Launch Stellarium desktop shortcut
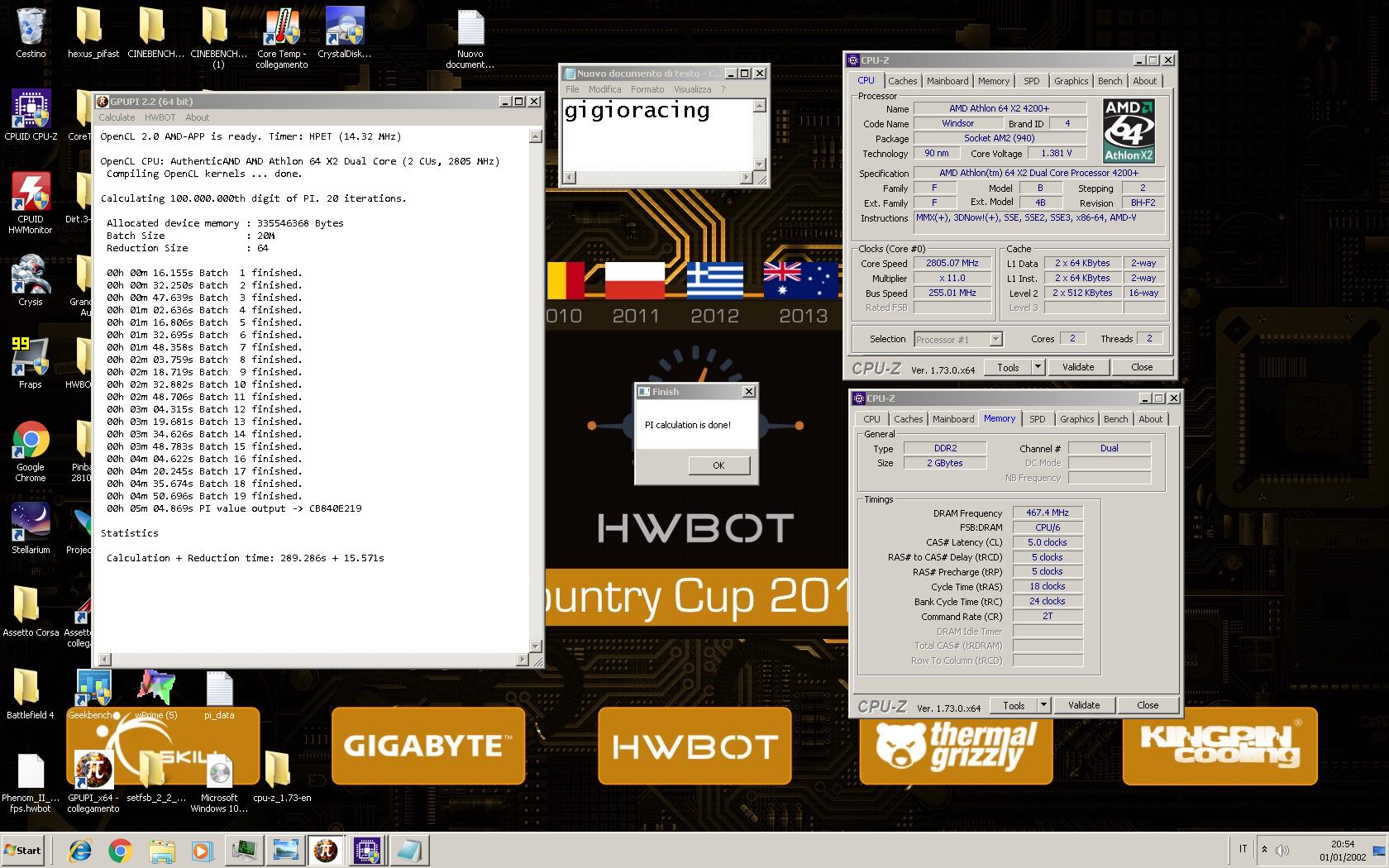 tap(31, 529)
